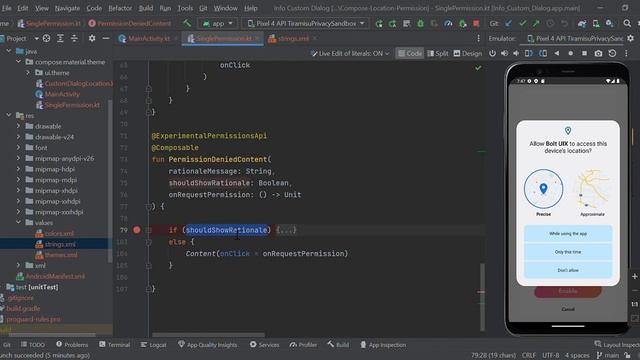Switch to strings.xml editor tab
This screenshot has width=640, height=360.
click(x=293, y=38)
